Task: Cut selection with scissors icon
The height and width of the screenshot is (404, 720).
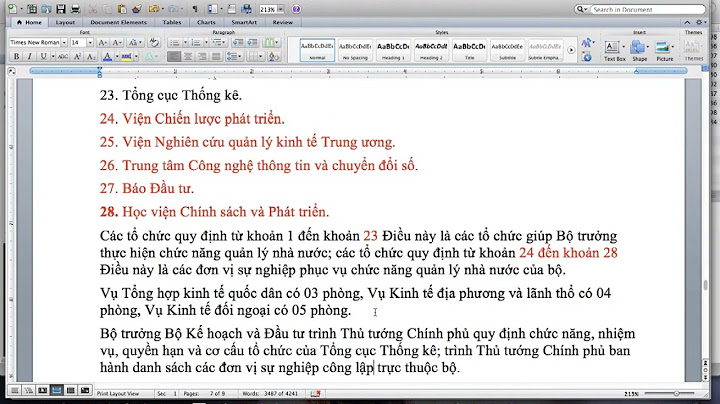Action: click(x=92, y=9)
